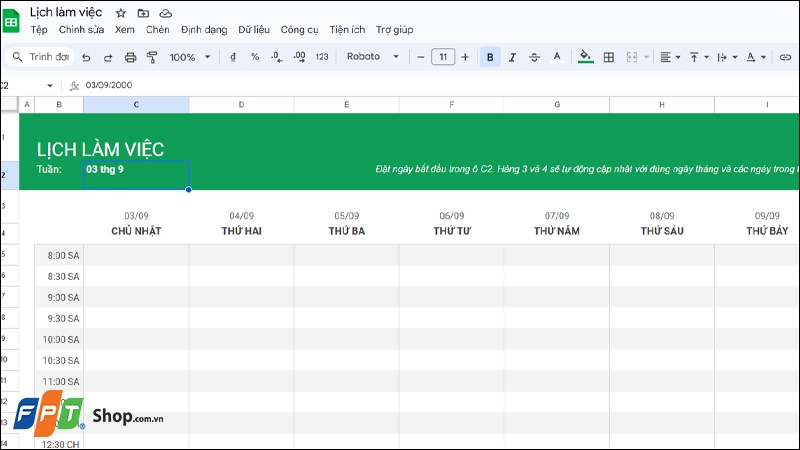Open text wrapping options
This screenshot has width=800, height=450.
(x=727, y=57)
